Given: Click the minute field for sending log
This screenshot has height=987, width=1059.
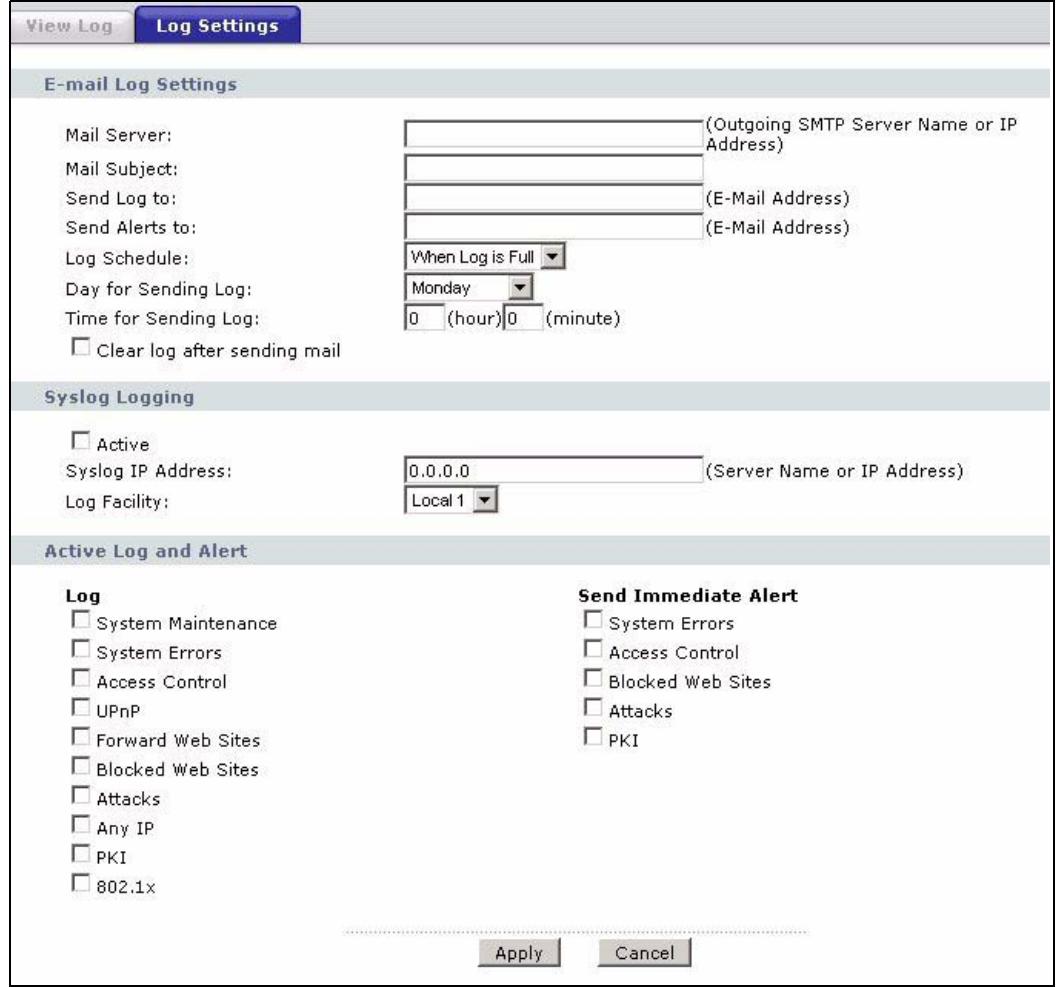Looking at the screenshot, I should coord(523,318).
